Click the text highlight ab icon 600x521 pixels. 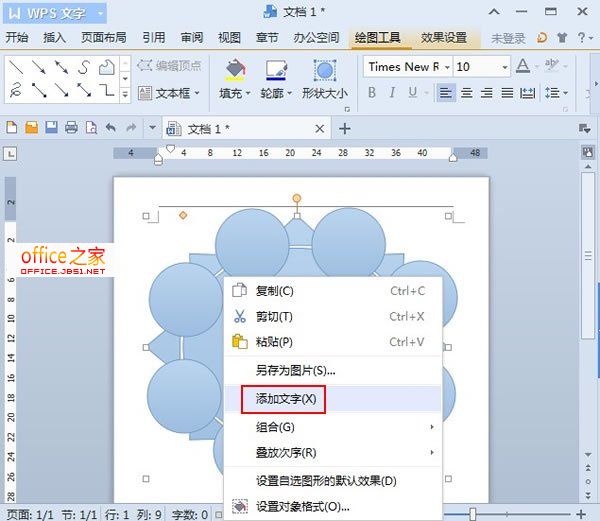(552, 66)
